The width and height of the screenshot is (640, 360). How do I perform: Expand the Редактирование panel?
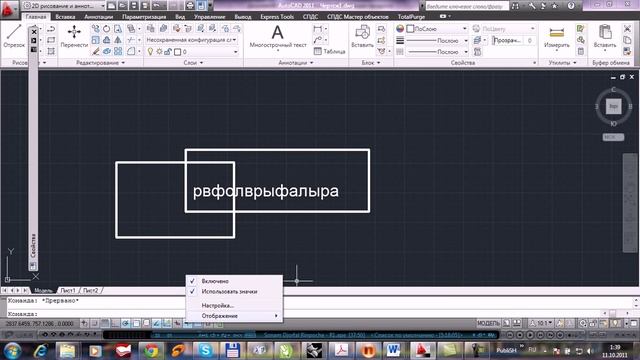(100, 63)
